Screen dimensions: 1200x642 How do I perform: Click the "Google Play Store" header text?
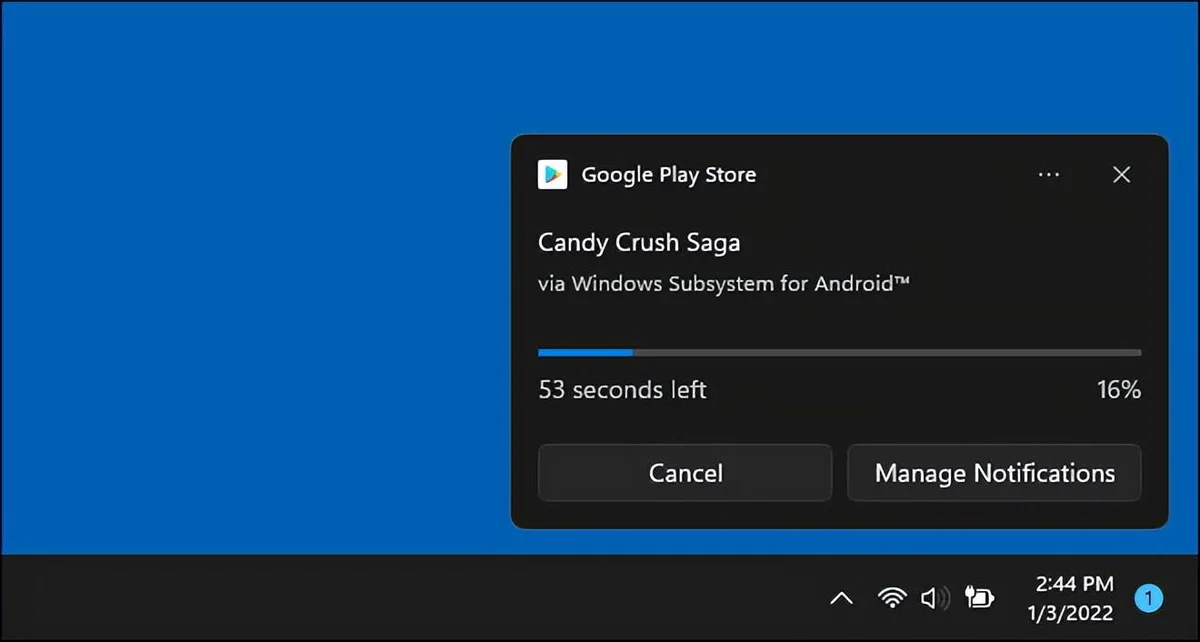(x=669, y=175)
